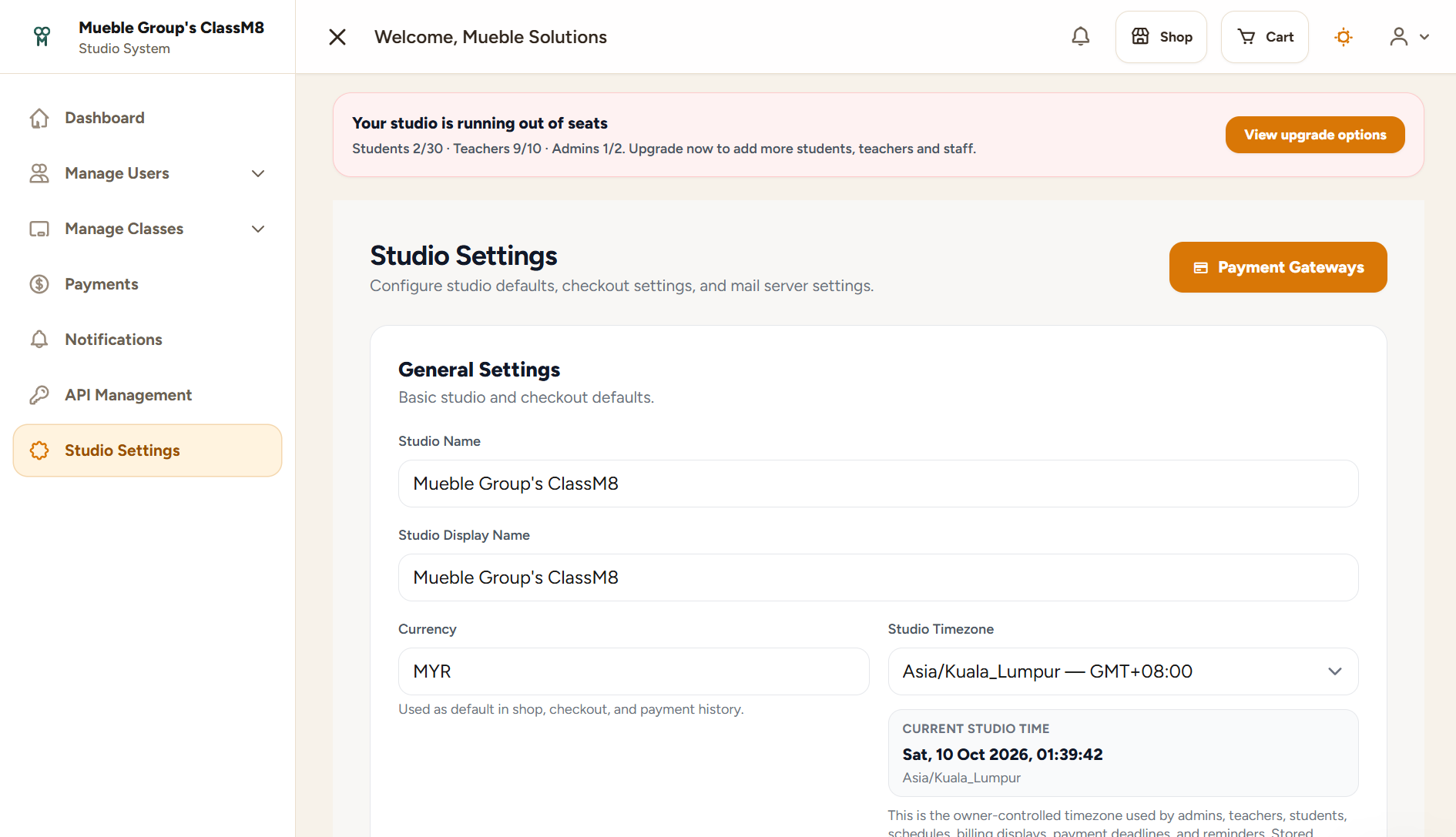Viewport: 1456px width, 837px height.
Task: Click the sidebar Notifications bell icon
Action: point(39,340)
